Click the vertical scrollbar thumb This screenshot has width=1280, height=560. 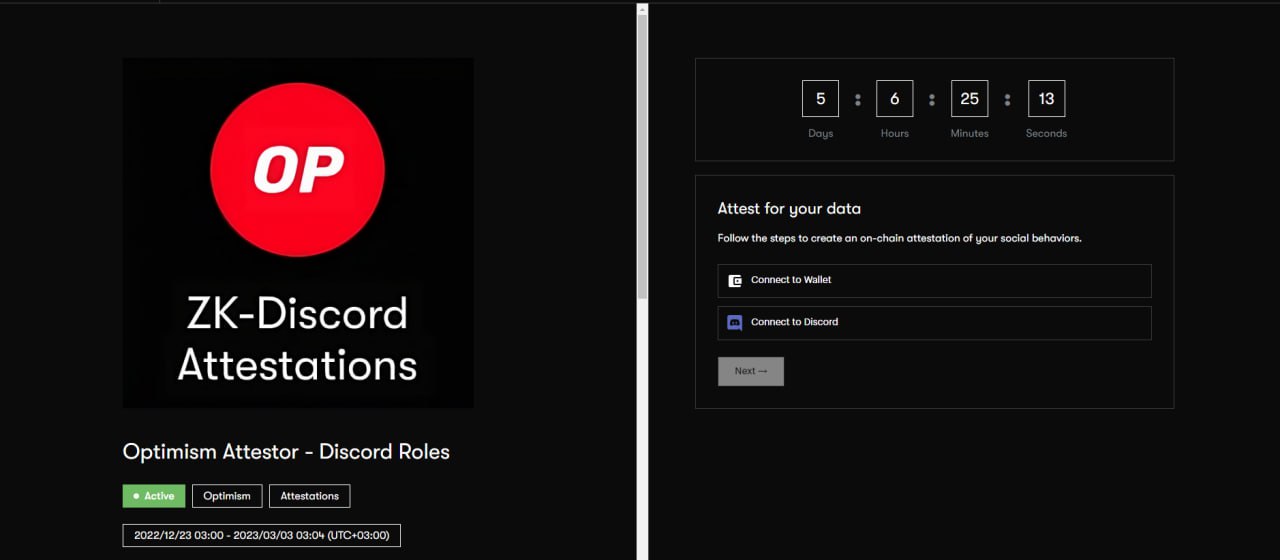[x=643, y=156]
